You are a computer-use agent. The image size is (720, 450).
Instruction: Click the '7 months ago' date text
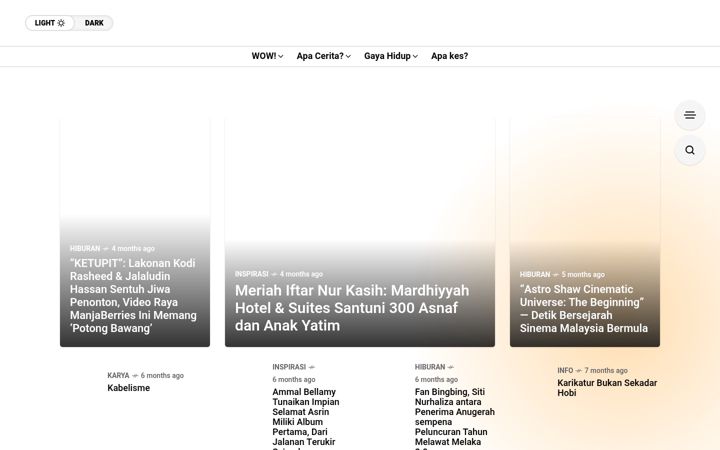point(606,371)
